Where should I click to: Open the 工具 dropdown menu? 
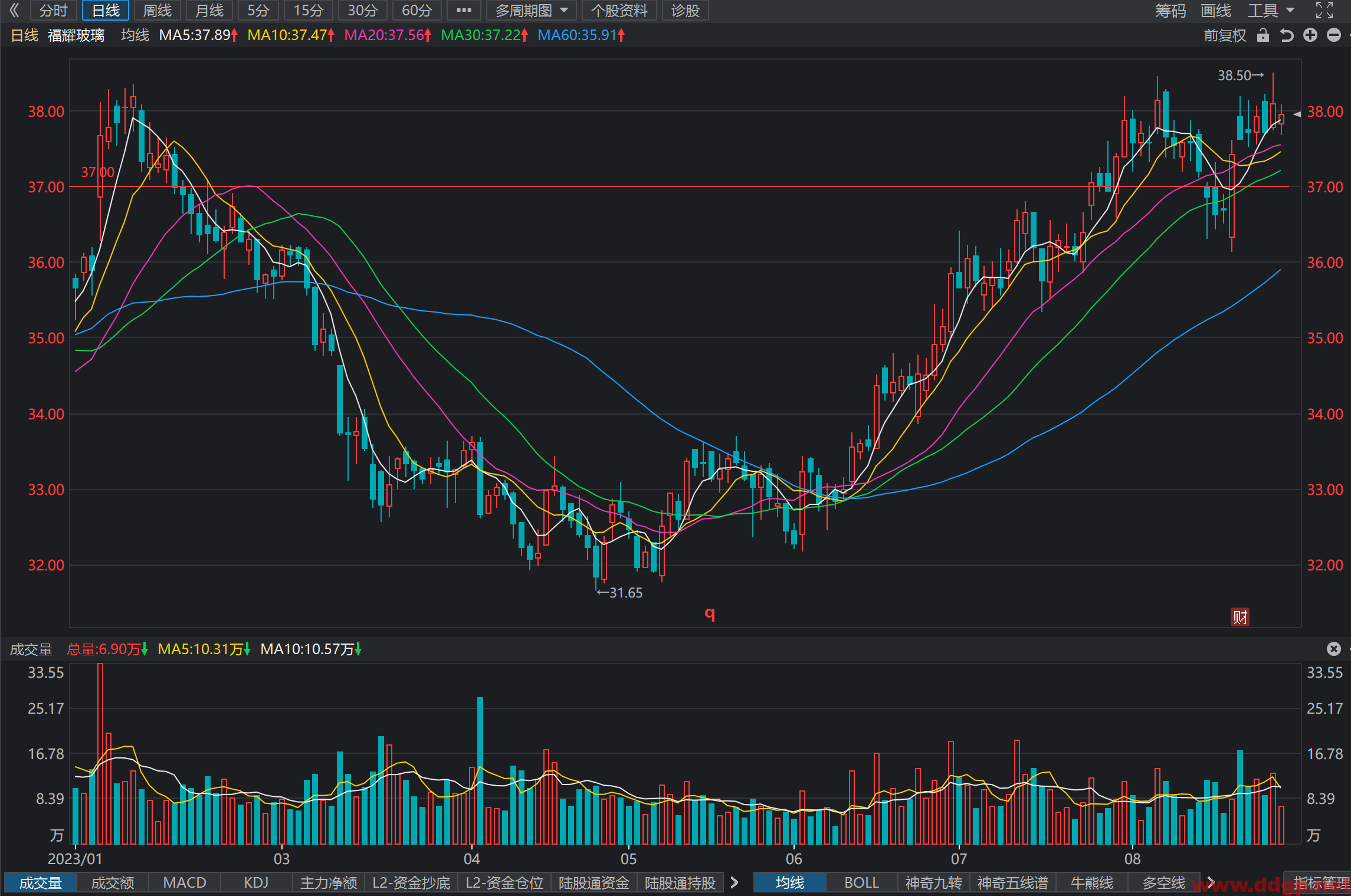coord(1270,10)
